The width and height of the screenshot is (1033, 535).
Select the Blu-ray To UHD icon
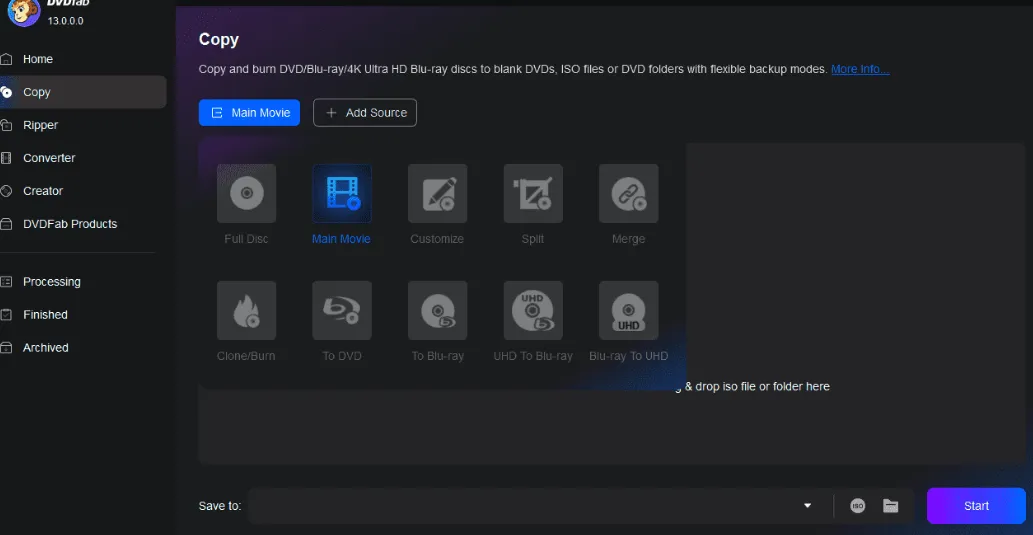pos(628,310)
